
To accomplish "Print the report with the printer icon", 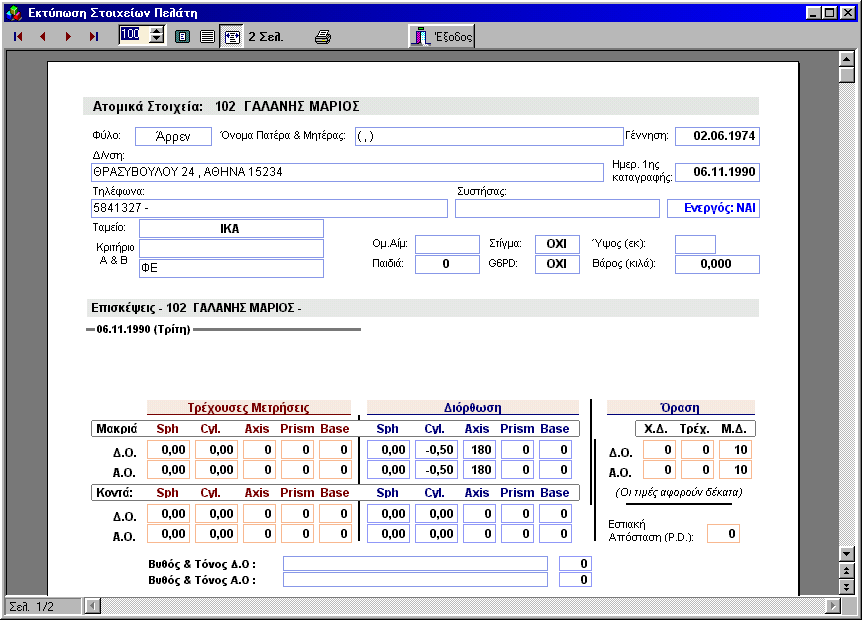I will (x=323, y=37).
